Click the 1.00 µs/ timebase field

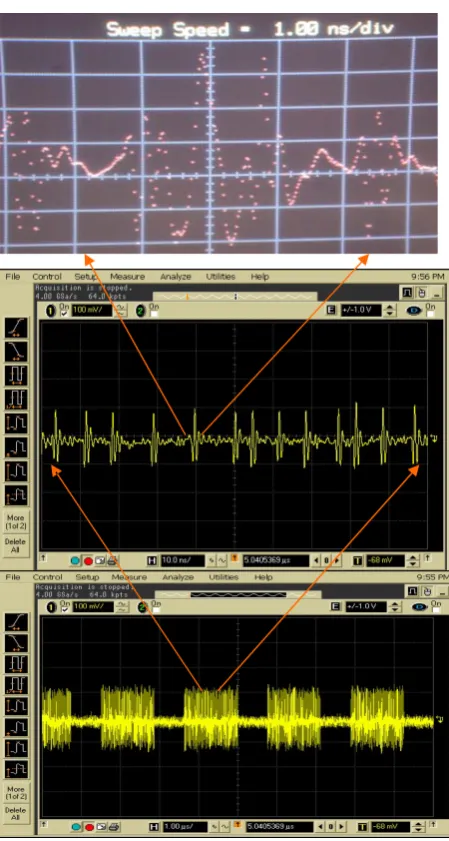185,827
